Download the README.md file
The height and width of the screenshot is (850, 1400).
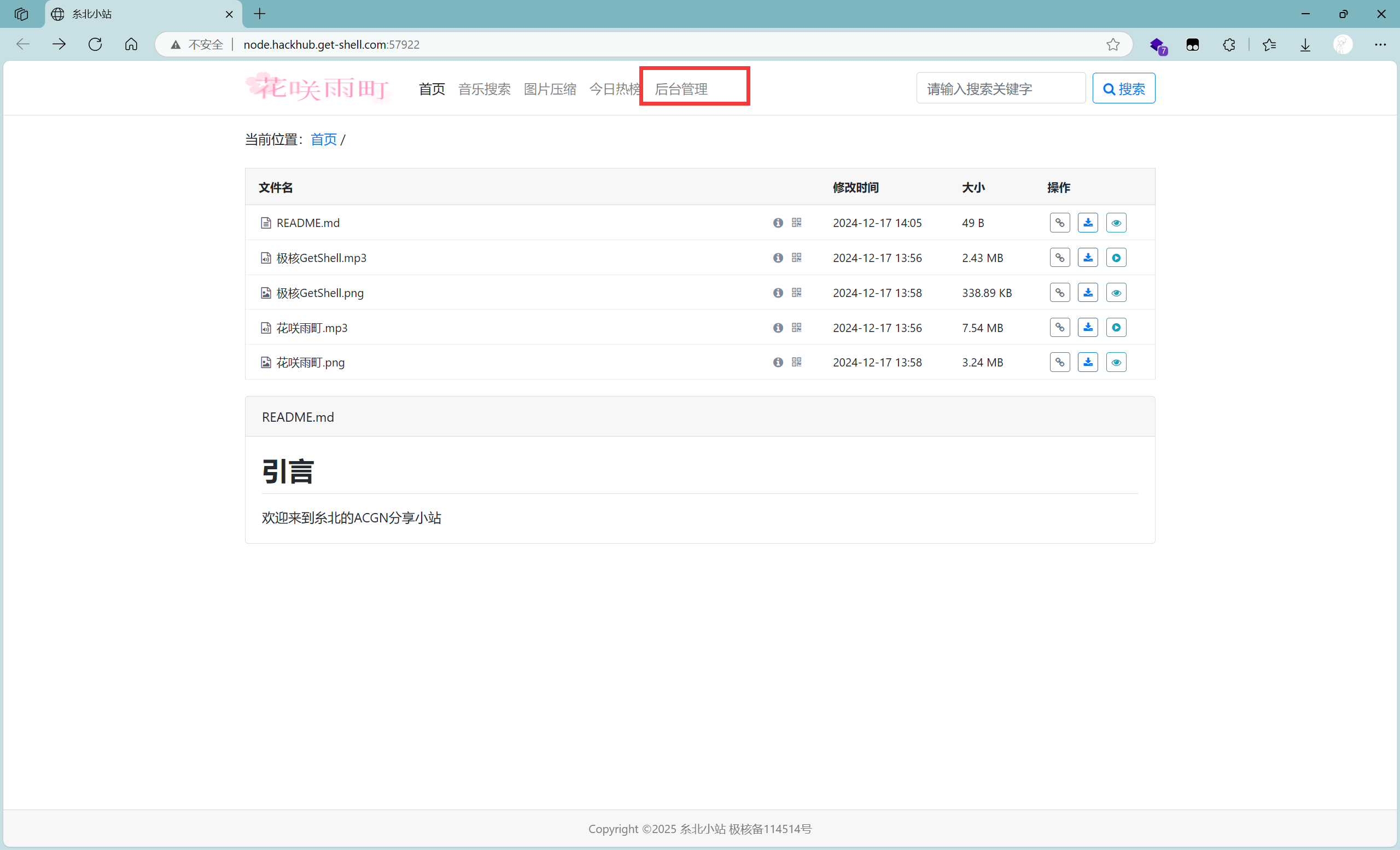coord(1088,222)
